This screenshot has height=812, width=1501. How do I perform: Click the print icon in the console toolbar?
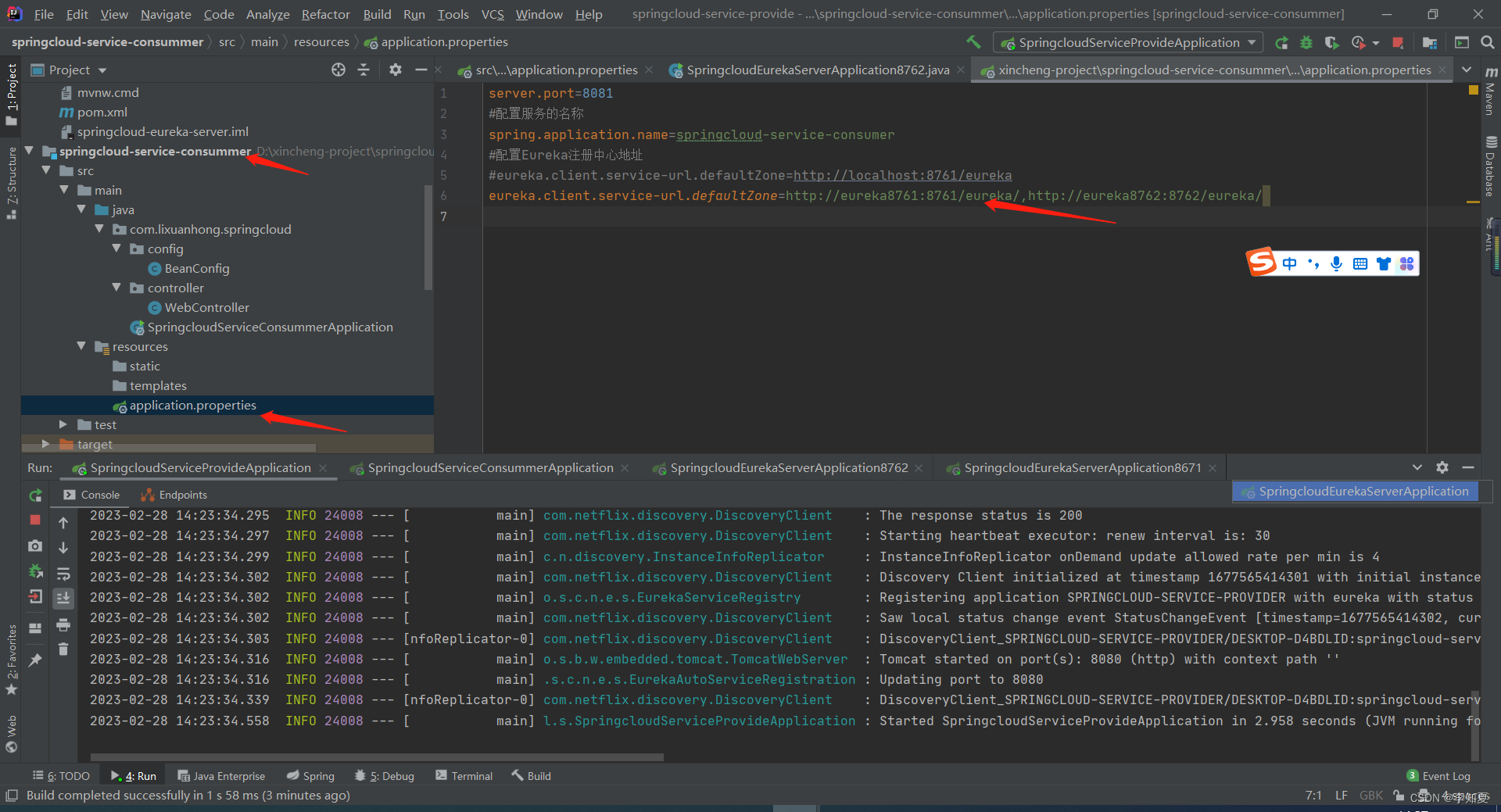[63, 624]
